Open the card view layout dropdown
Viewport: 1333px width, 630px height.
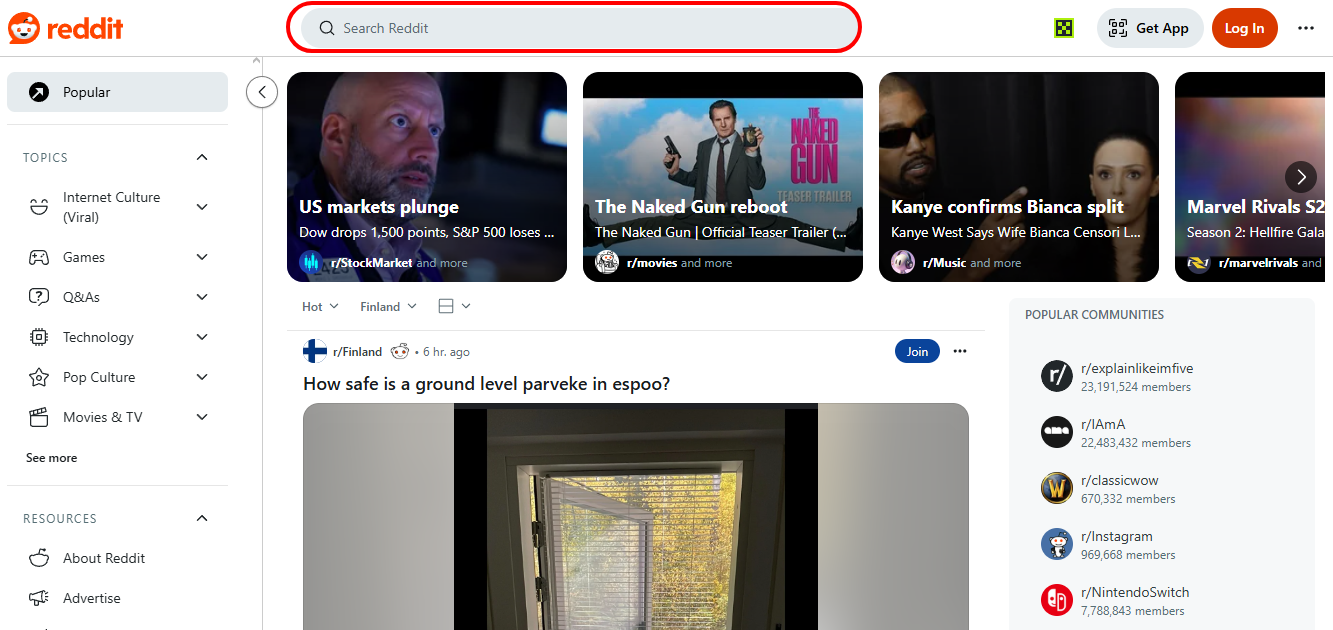(454, 306)
